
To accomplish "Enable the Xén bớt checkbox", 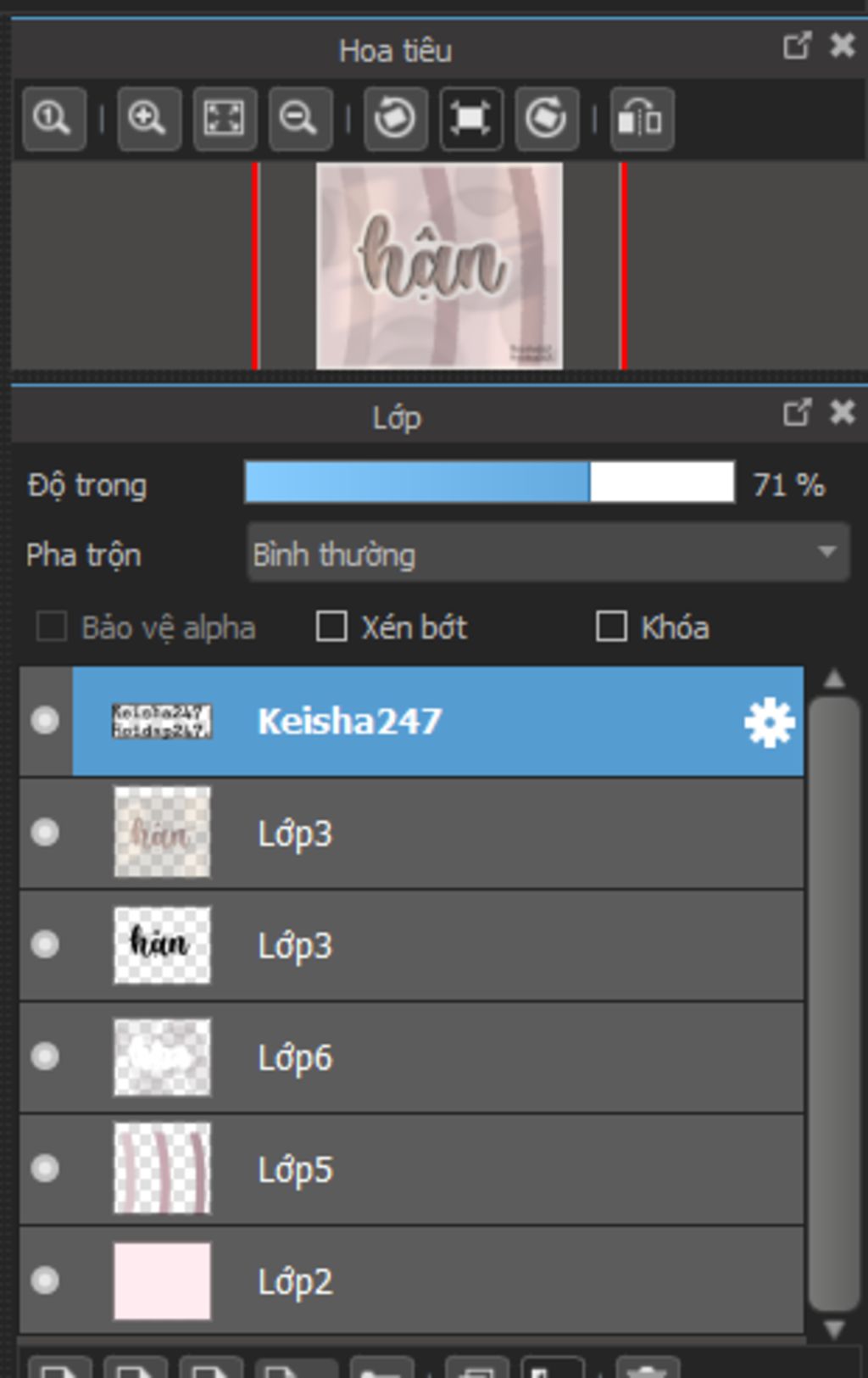I will [331, 628].
